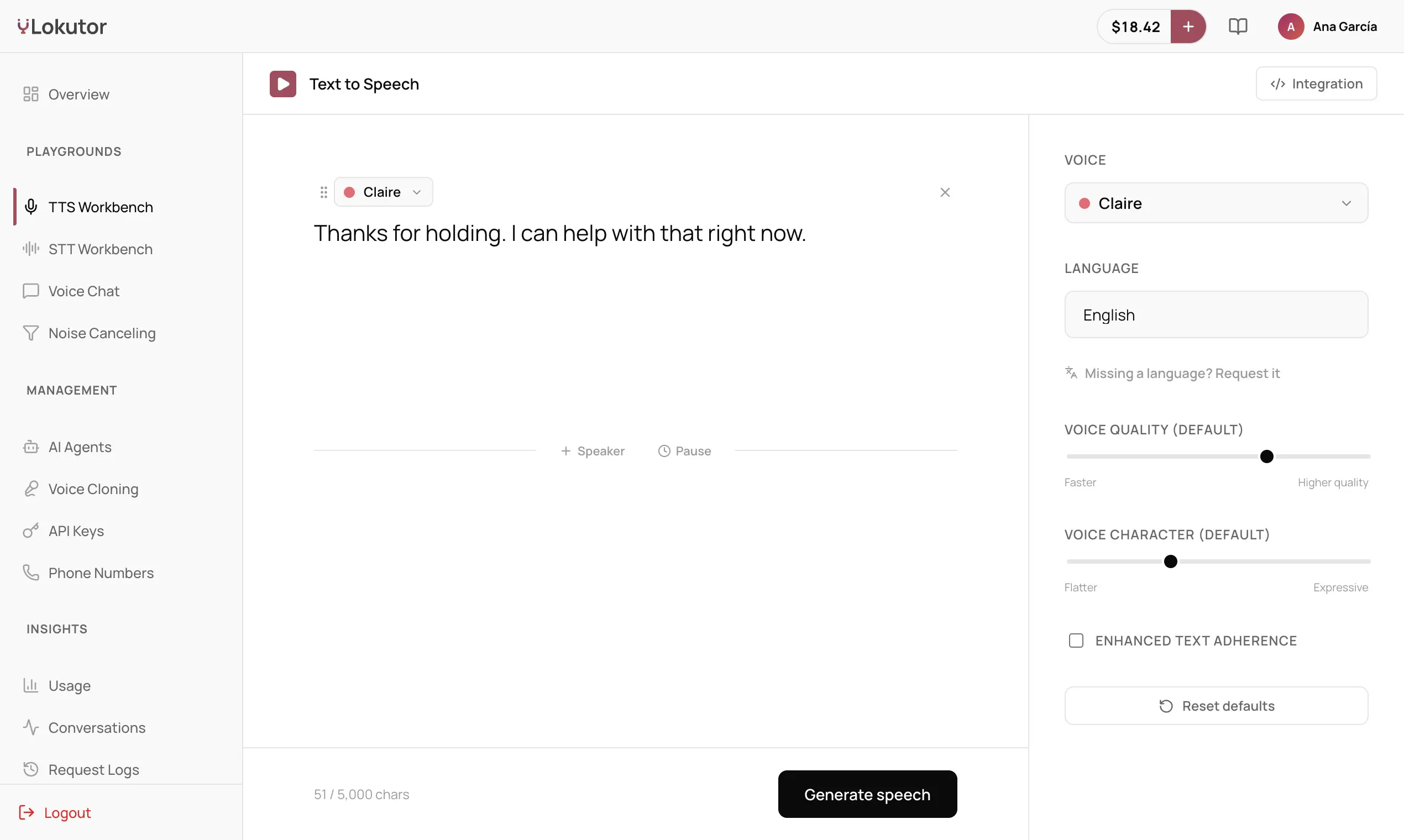Open the Voice dropdown in settings

1216,203
